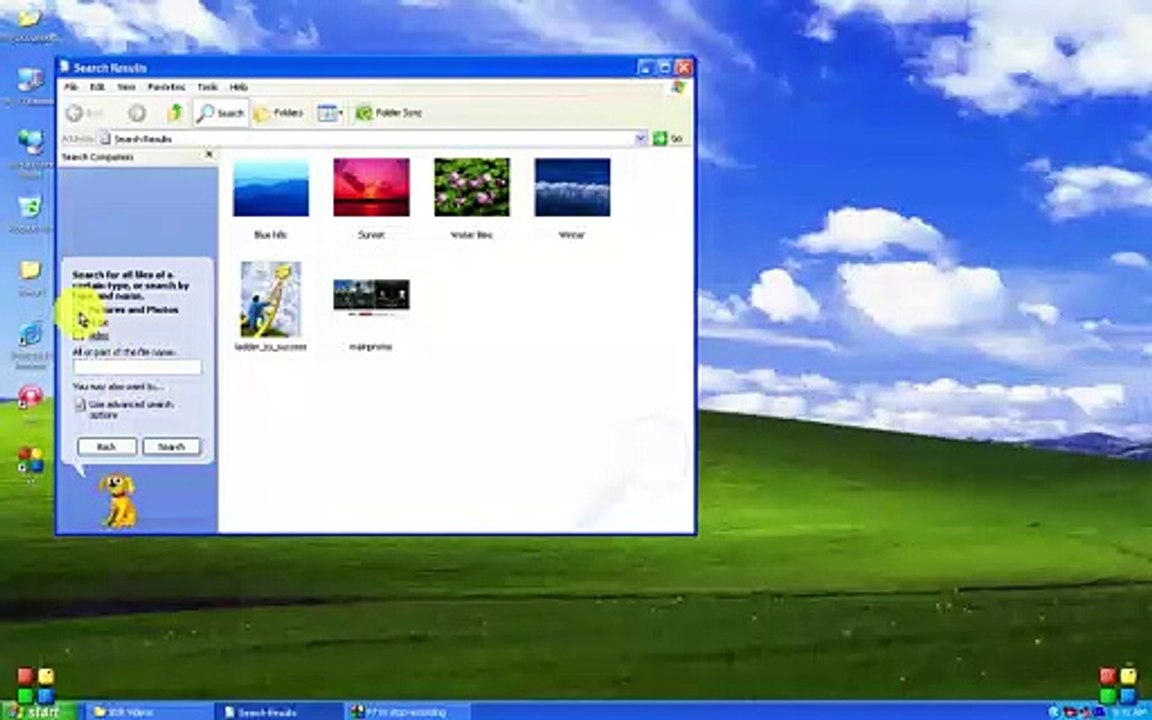Expand the Views dropdown arrow

pyautogui.click(x=341, y=113)
